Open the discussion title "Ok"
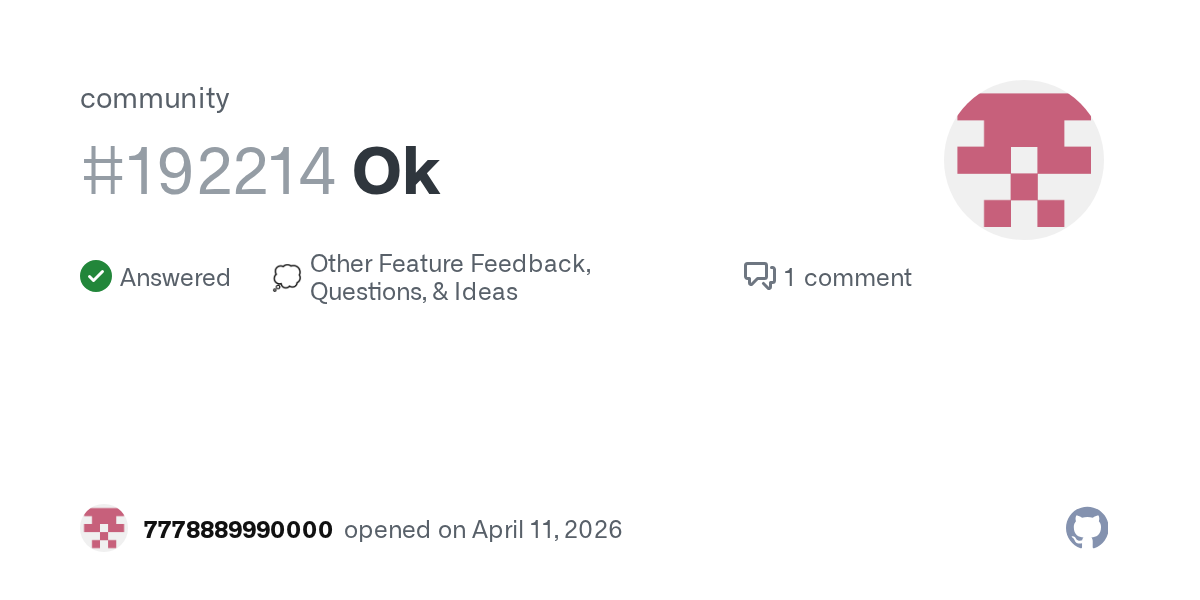This screenshot has width=1200, height=600. pyautogui.click(x=396, y=172)
